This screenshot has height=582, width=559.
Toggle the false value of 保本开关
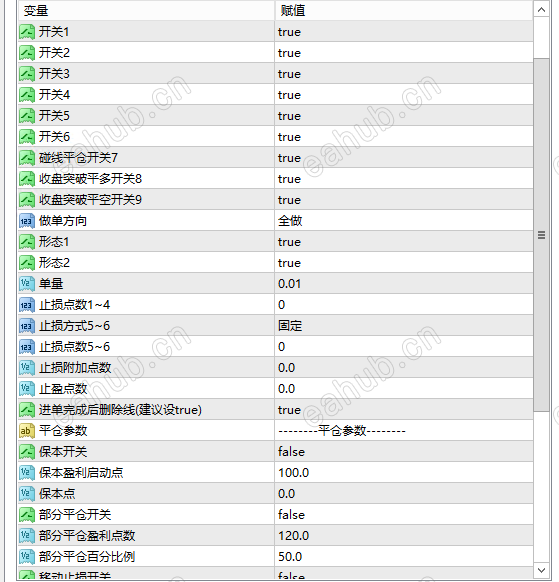click(x=404, y=452)
